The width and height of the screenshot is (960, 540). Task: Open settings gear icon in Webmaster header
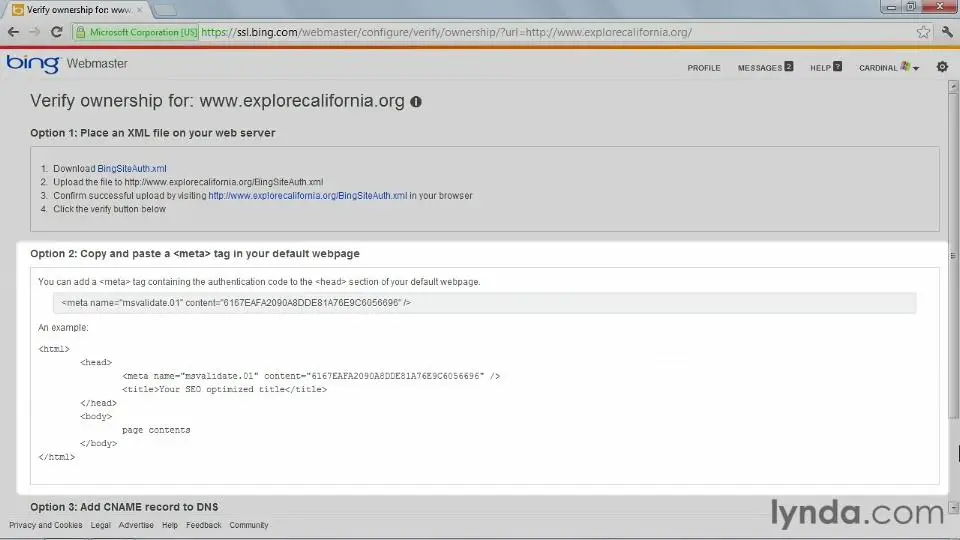[x=942, y=67]
